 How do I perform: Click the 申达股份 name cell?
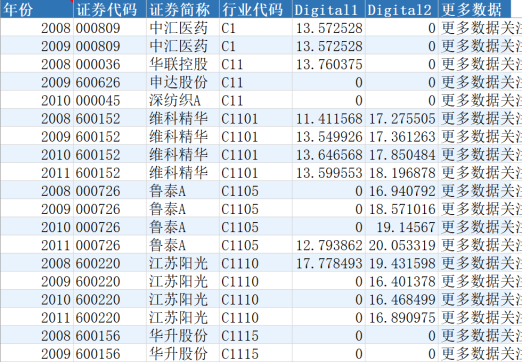click(x=183, y=82)
